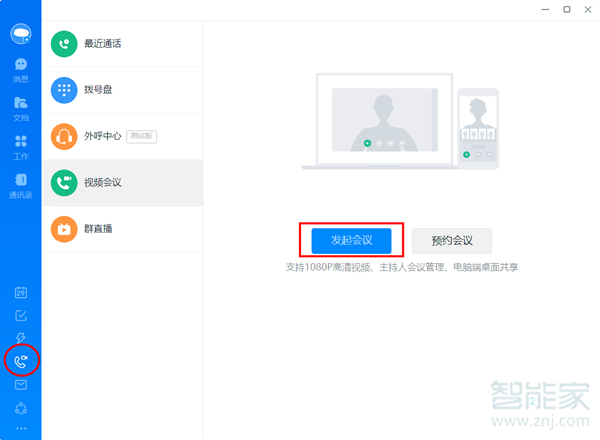The width and height of the screenshot is (600, 440).
Task: Click the lightning bolt icon in sidebar
Action: [x=20, y=339]
